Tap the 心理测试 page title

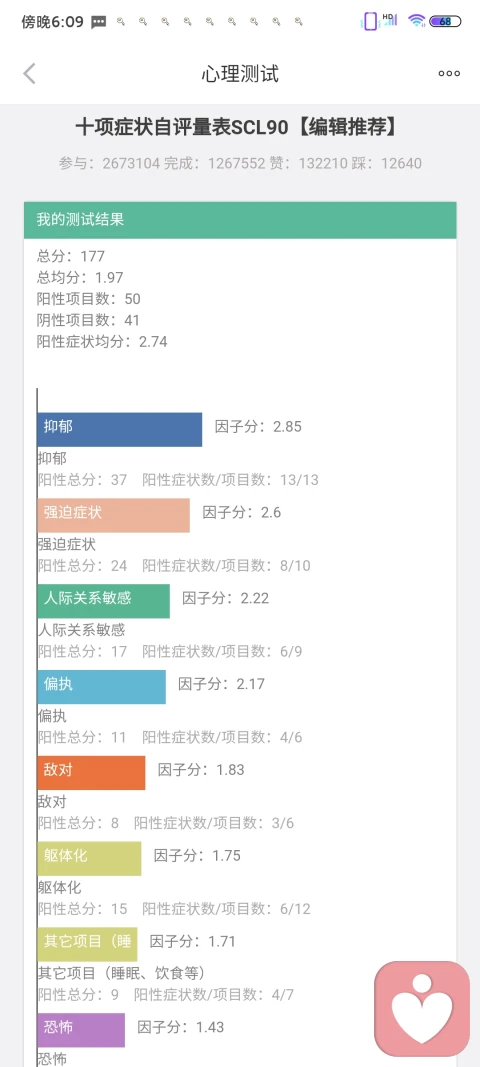[240, 73]
